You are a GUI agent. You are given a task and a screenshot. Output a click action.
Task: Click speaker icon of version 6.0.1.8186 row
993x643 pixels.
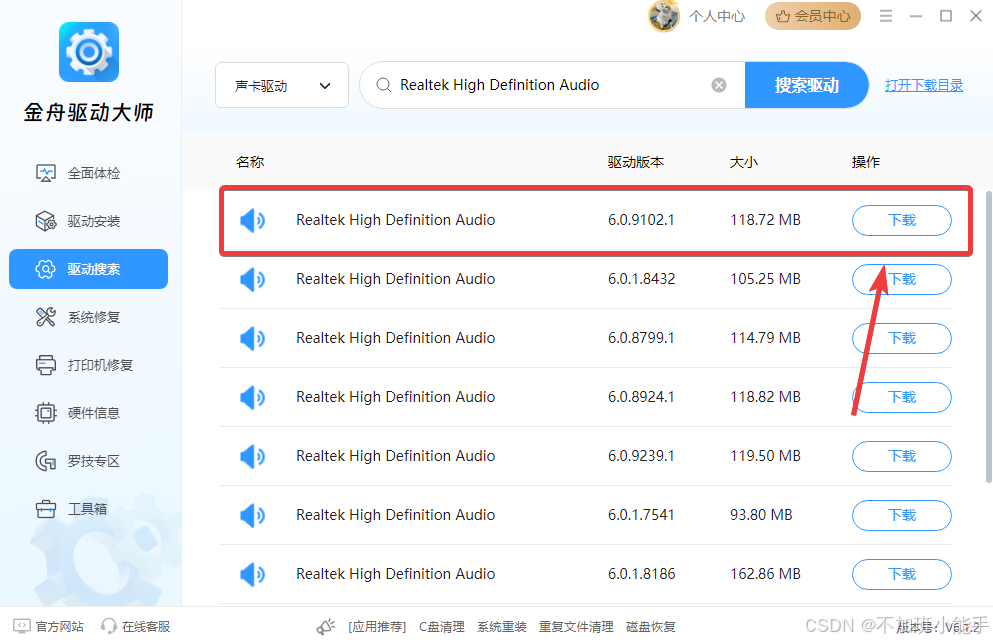point(252,574)
